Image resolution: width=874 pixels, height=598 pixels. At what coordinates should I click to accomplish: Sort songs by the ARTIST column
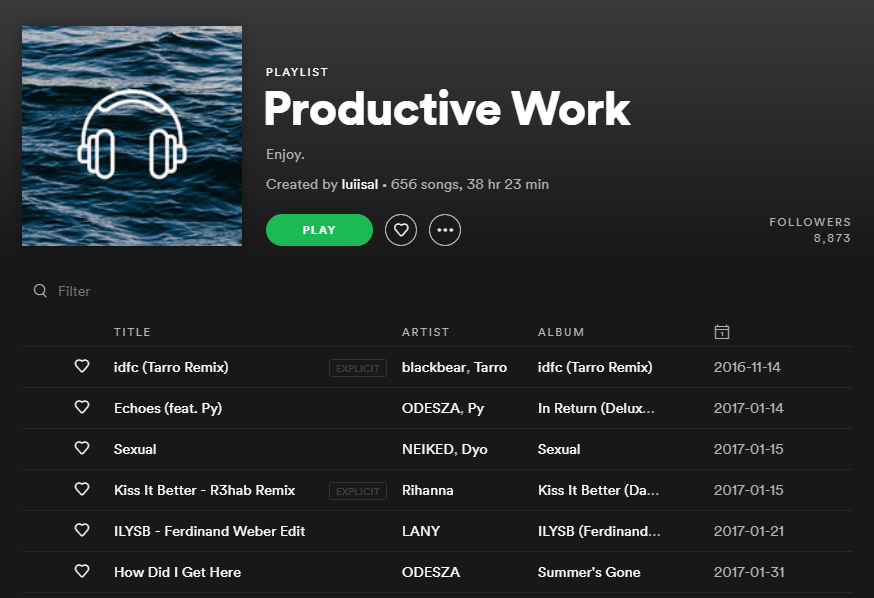425,331
